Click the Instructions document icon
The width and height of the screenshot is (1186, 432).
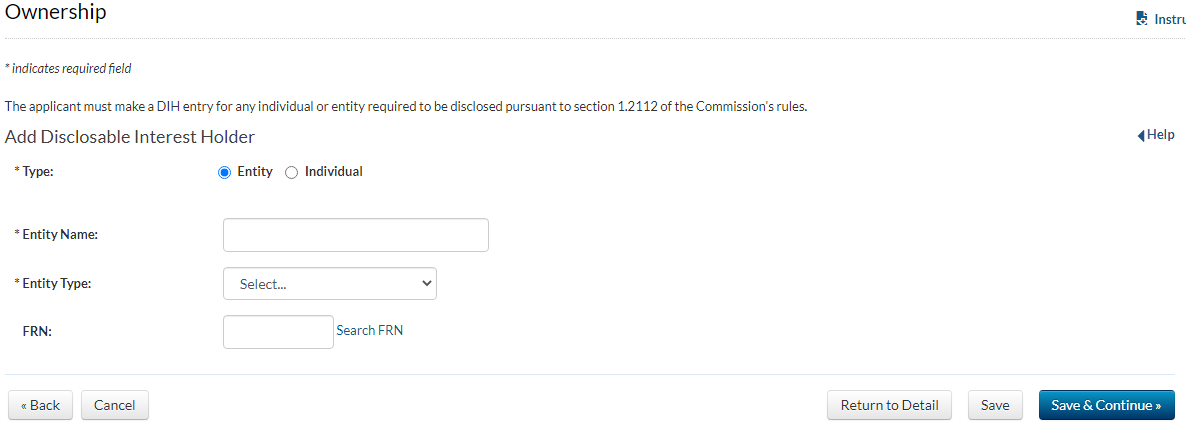(x=1142, y=18)
